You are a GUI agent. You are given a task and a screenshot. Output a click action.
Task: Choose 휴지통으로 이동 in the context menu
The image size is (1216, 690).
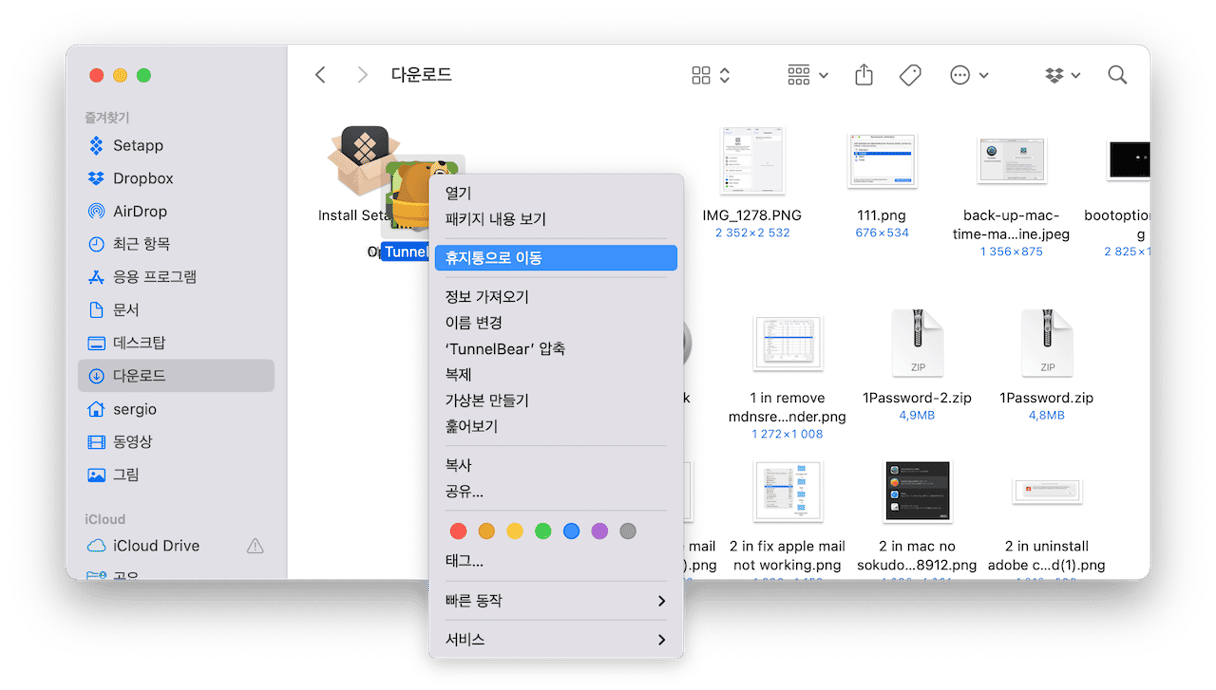(x=556, y=258)
